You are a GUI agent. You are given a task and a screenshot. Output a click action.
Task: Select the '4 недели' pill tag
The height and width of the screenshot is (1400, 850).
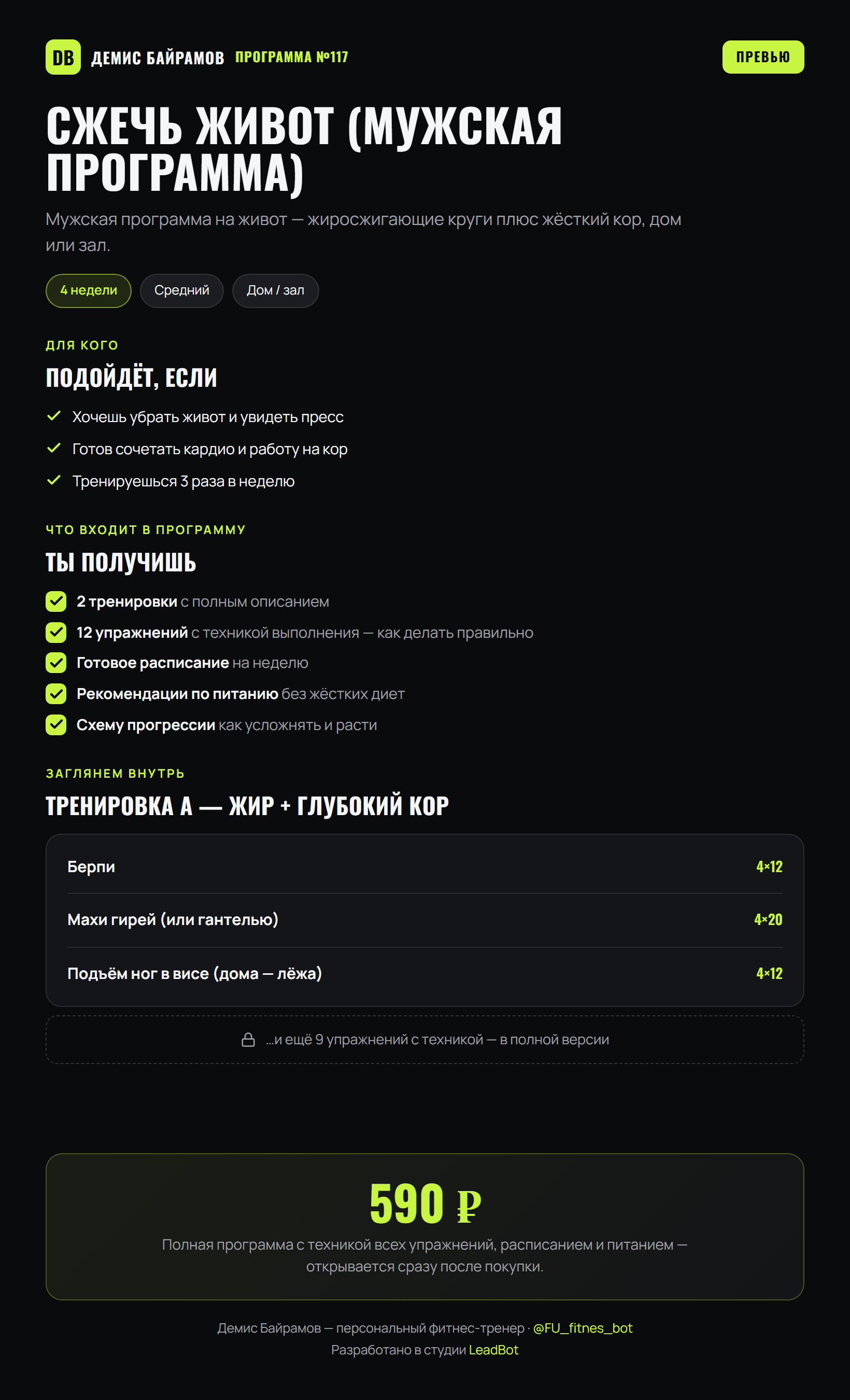click(x=89, y=290)
